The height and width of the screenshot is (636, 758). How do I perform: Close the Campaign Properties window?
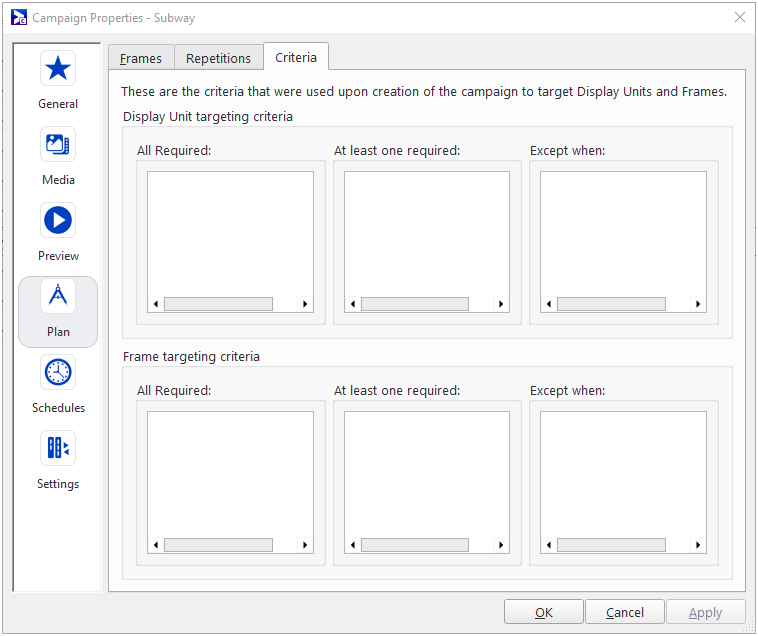tap(739, 17)
